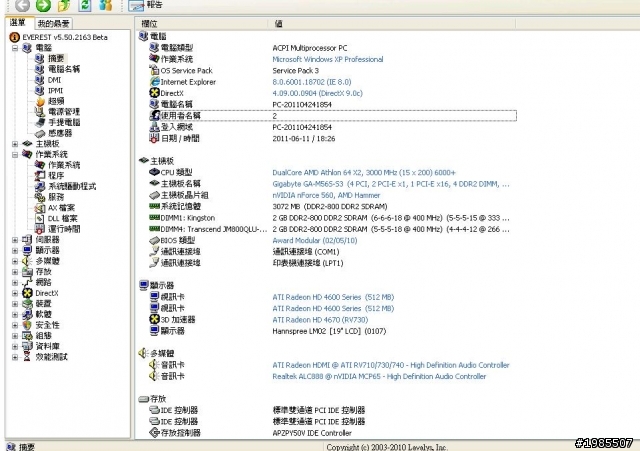Select the OS Service Pack row

pyautogui.click(x=333, y=71)
